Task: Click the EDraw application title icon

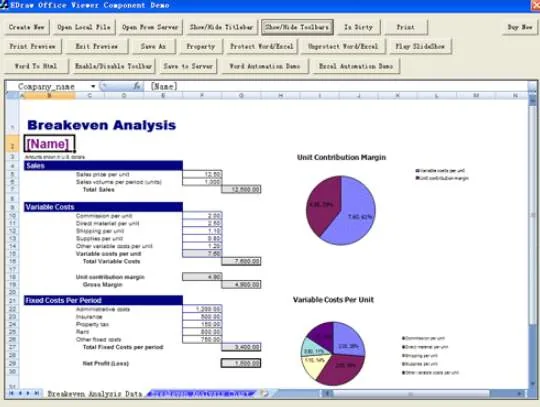Action: (4, 5)
